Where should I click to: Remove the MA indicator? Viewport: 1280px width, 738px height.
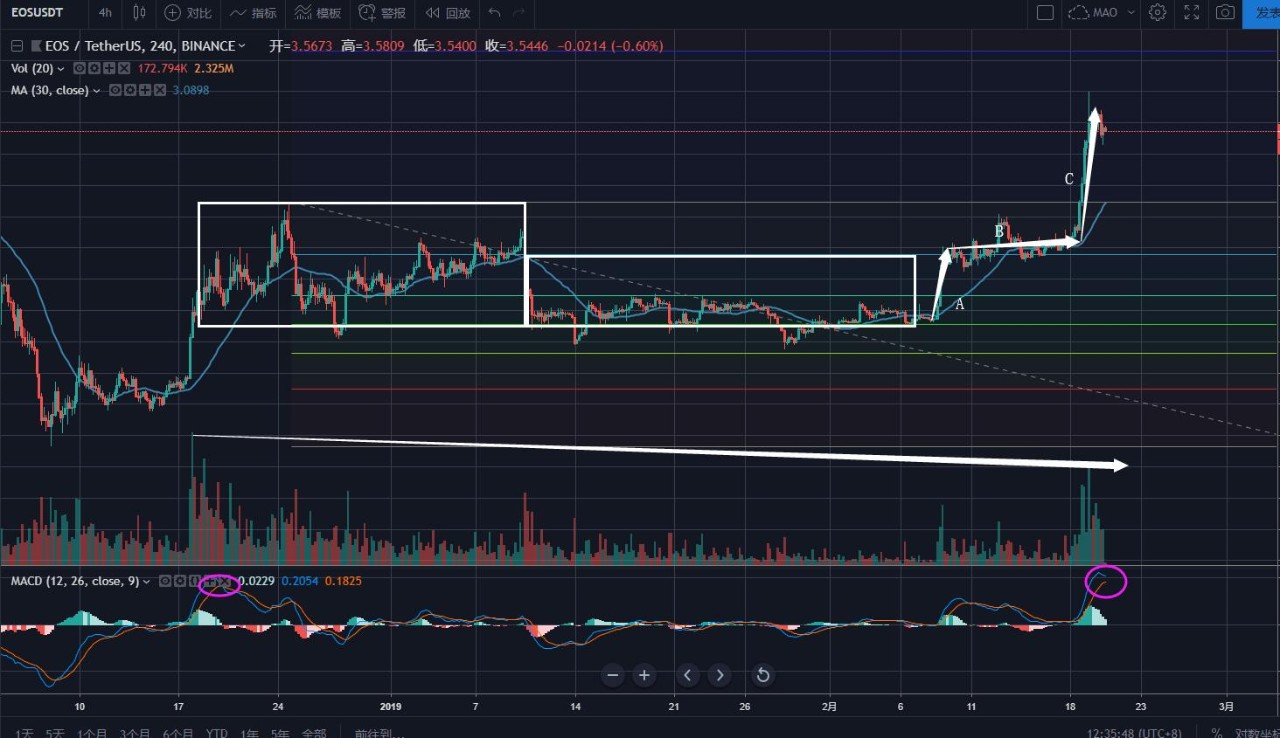(161, 90)
